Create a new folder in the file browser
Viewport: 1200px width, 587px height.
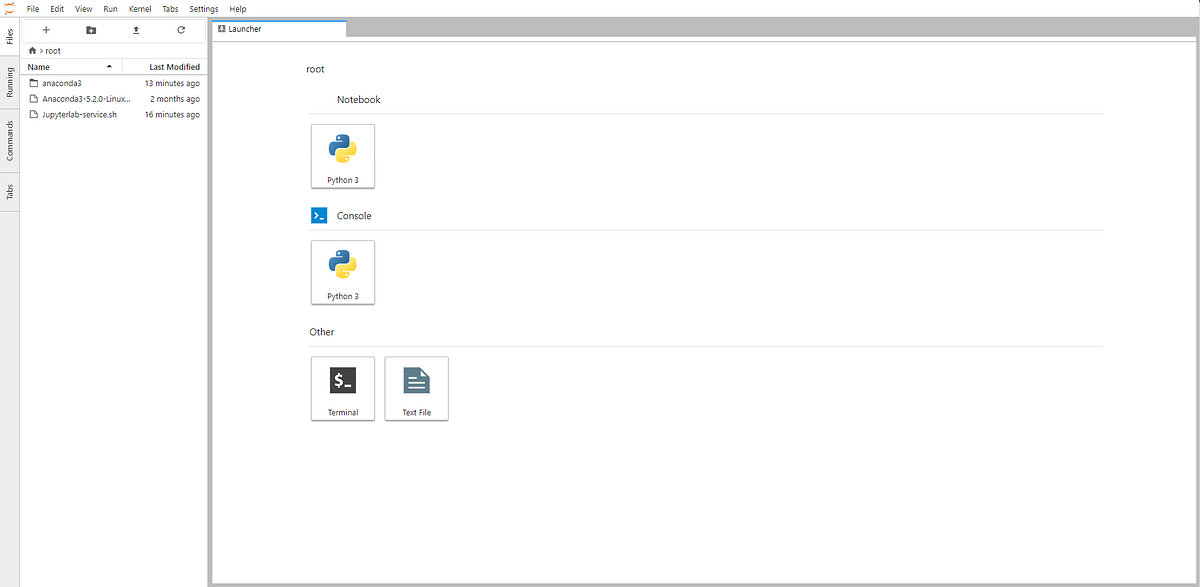[x=91, y=30]
